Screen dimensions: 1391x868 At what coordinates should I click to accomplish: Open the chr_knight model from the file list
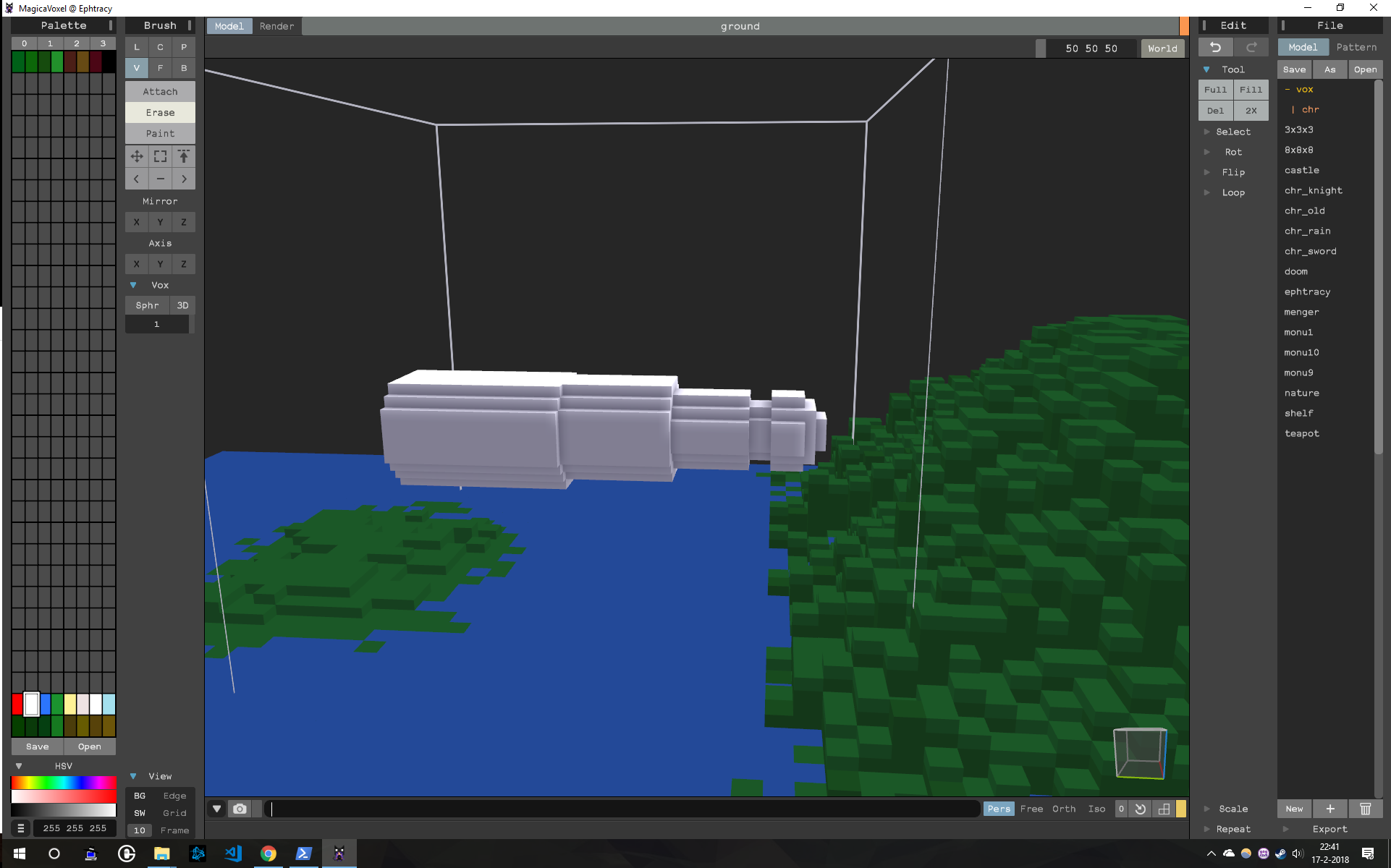(1313, 190)
